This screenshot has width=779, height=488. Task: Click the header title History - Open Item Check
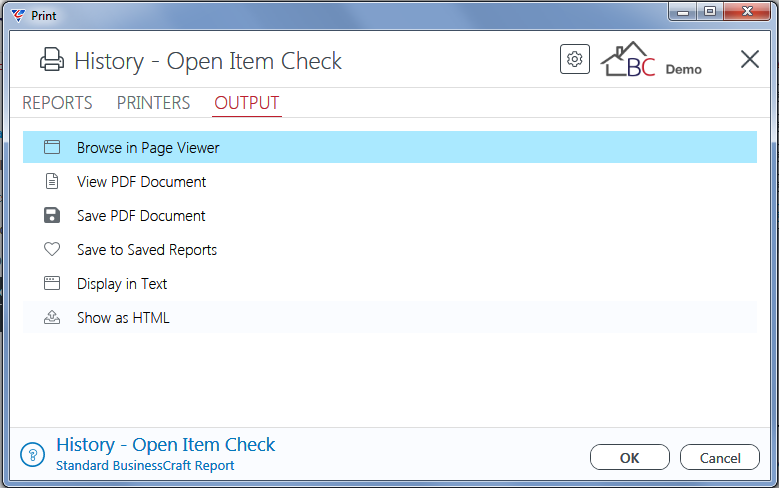tap(208, 61)
